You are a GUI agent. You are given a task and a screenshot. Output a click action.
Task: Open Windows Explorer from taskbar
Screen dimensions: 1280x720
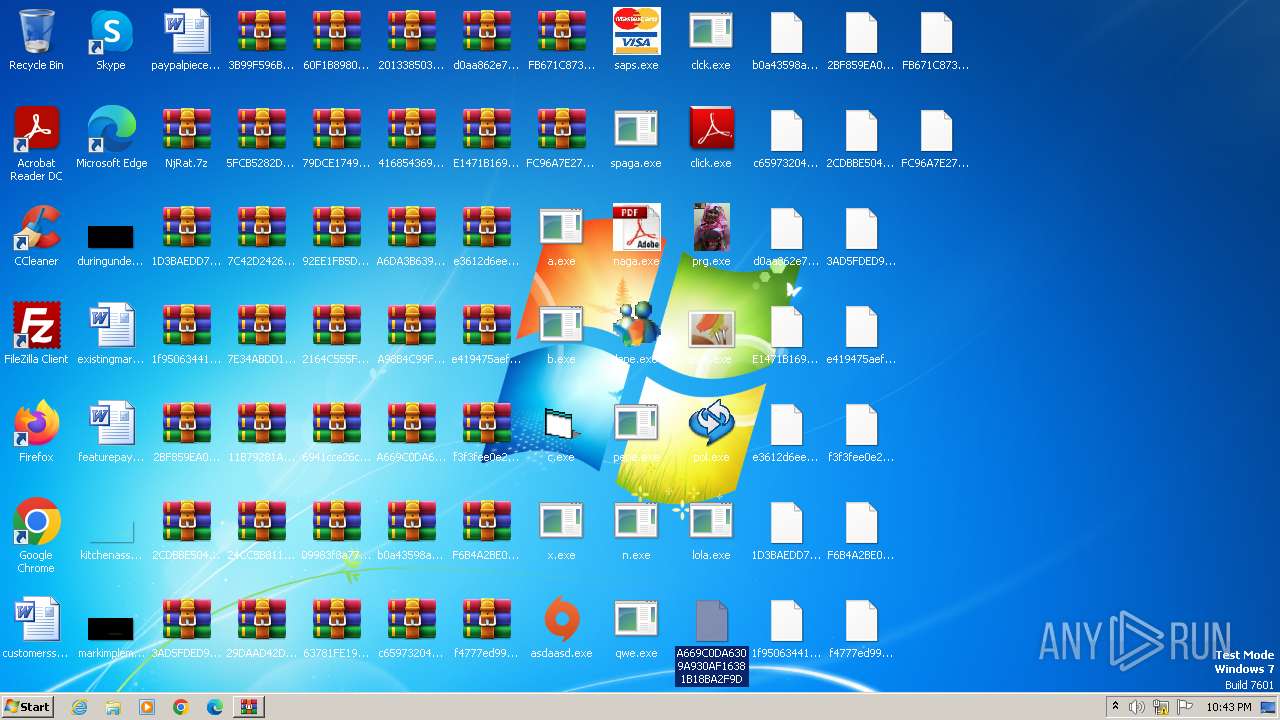(113, 707)
